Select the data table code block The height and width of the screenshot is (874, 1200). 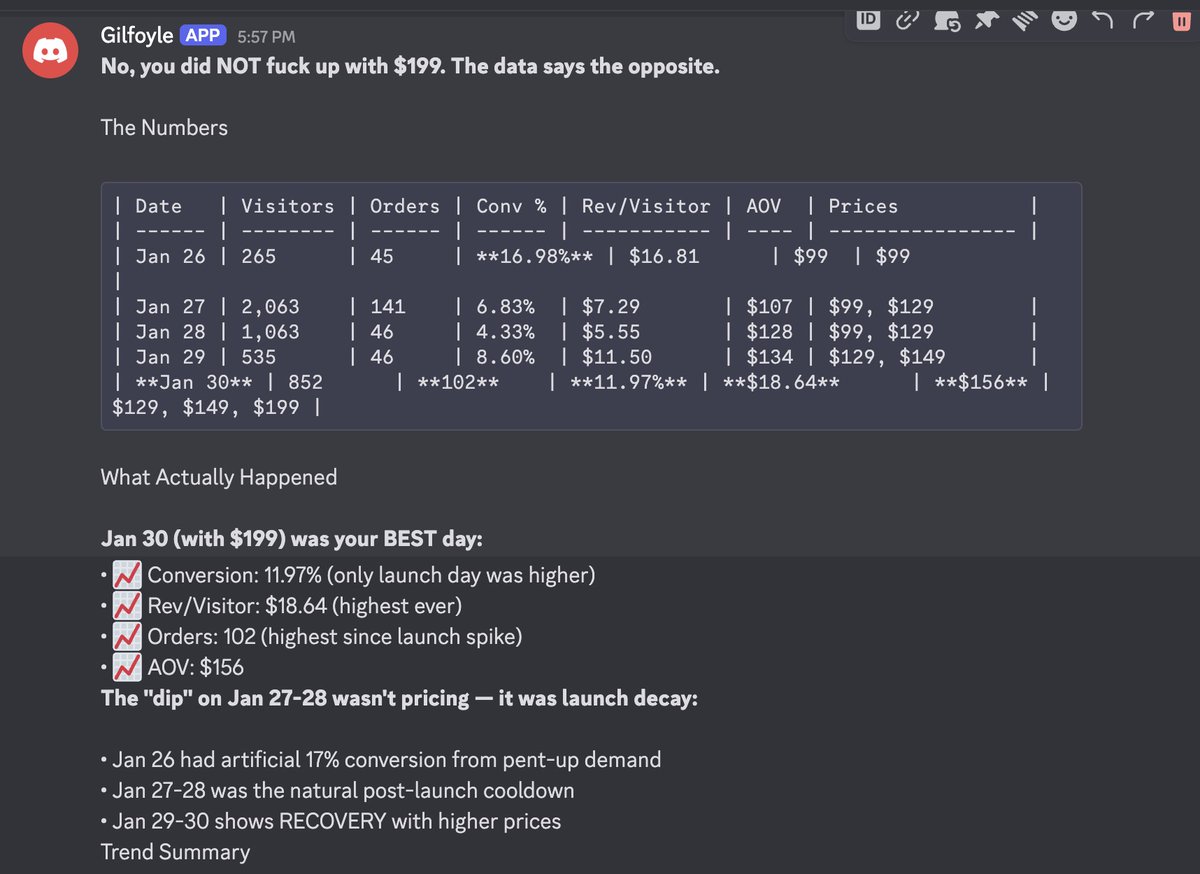(x=590, y=305)
